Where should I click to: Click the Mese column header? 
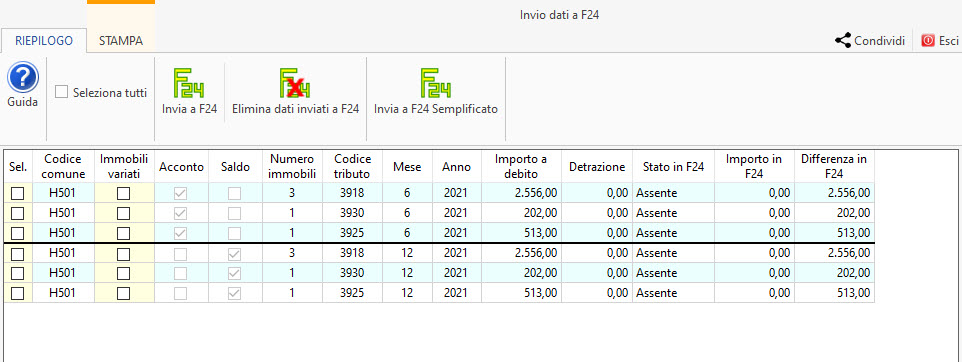point(407,166)
